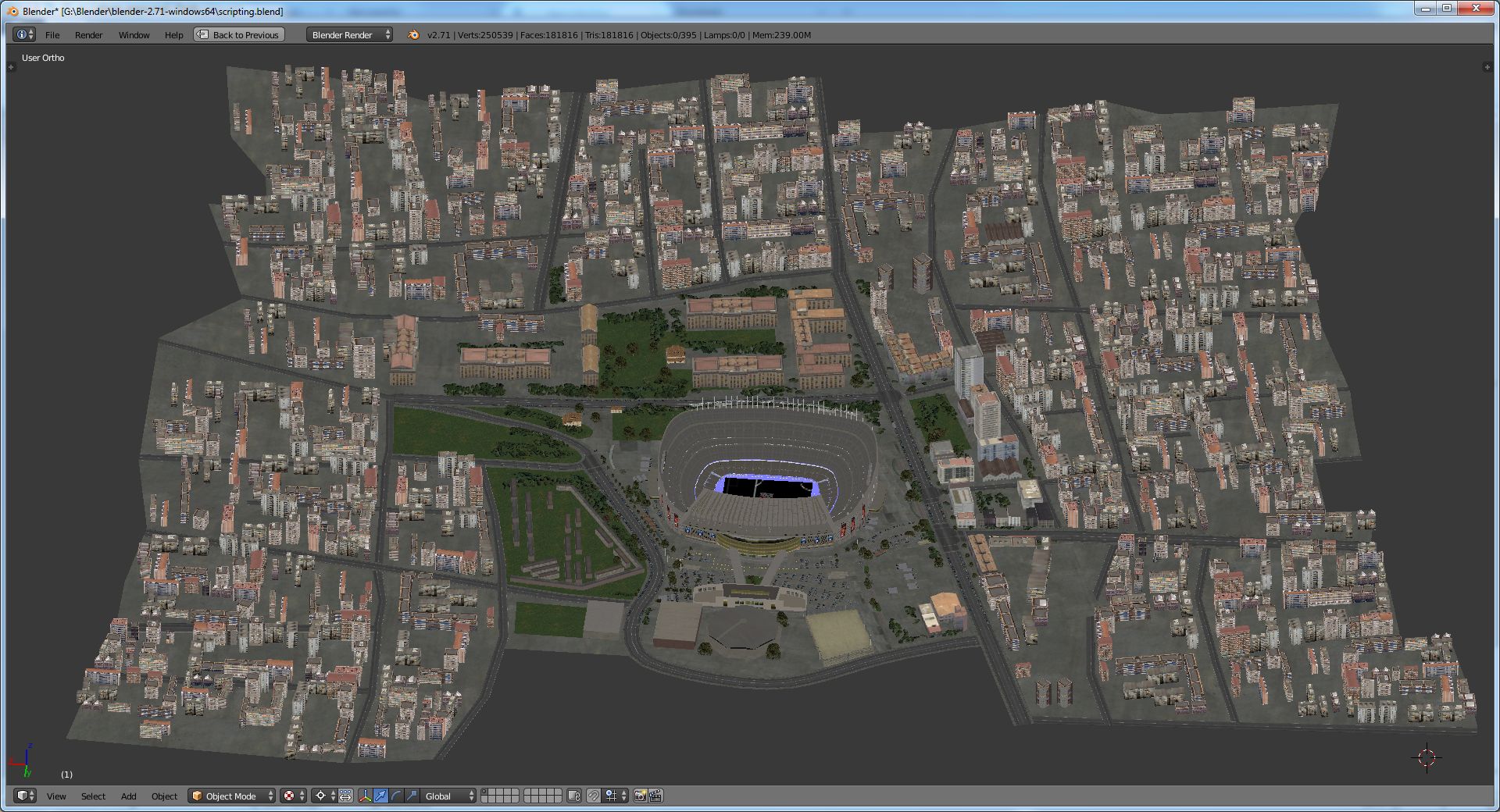Toggle snap during transform magnet
Image resolution: width=1500 pixels, height=812 pixels.
click(594, 796)
